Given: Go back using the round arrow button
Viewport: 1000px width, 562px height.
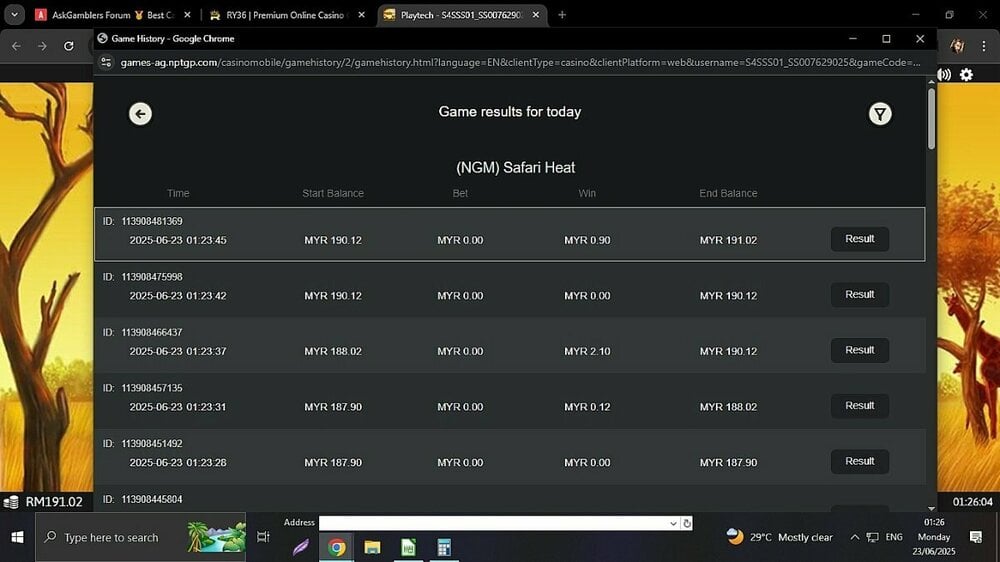Looking at the screenshot, I should coord(140,114).
